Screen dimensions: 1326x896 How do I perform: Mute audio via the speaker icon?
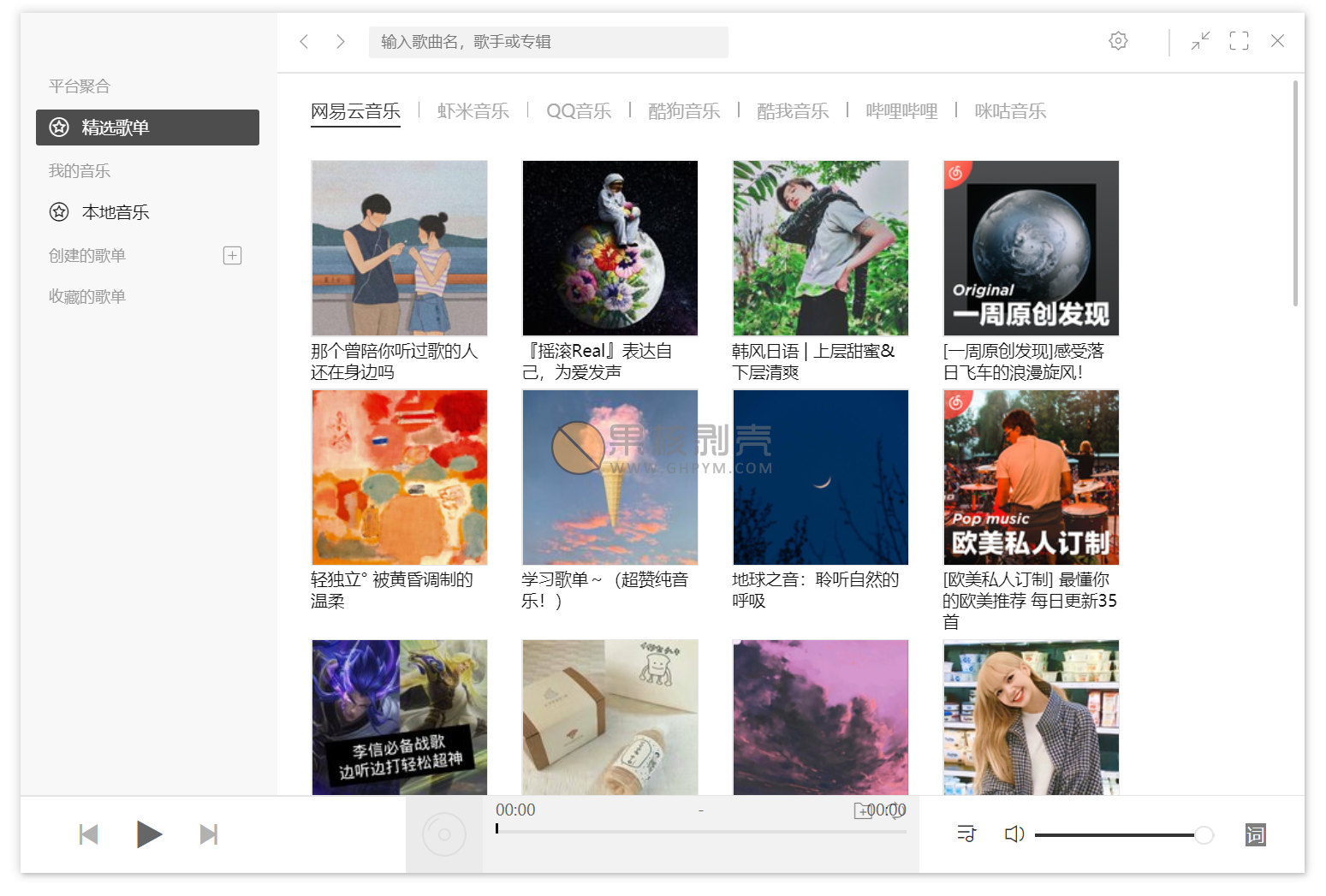[1014, 834]
